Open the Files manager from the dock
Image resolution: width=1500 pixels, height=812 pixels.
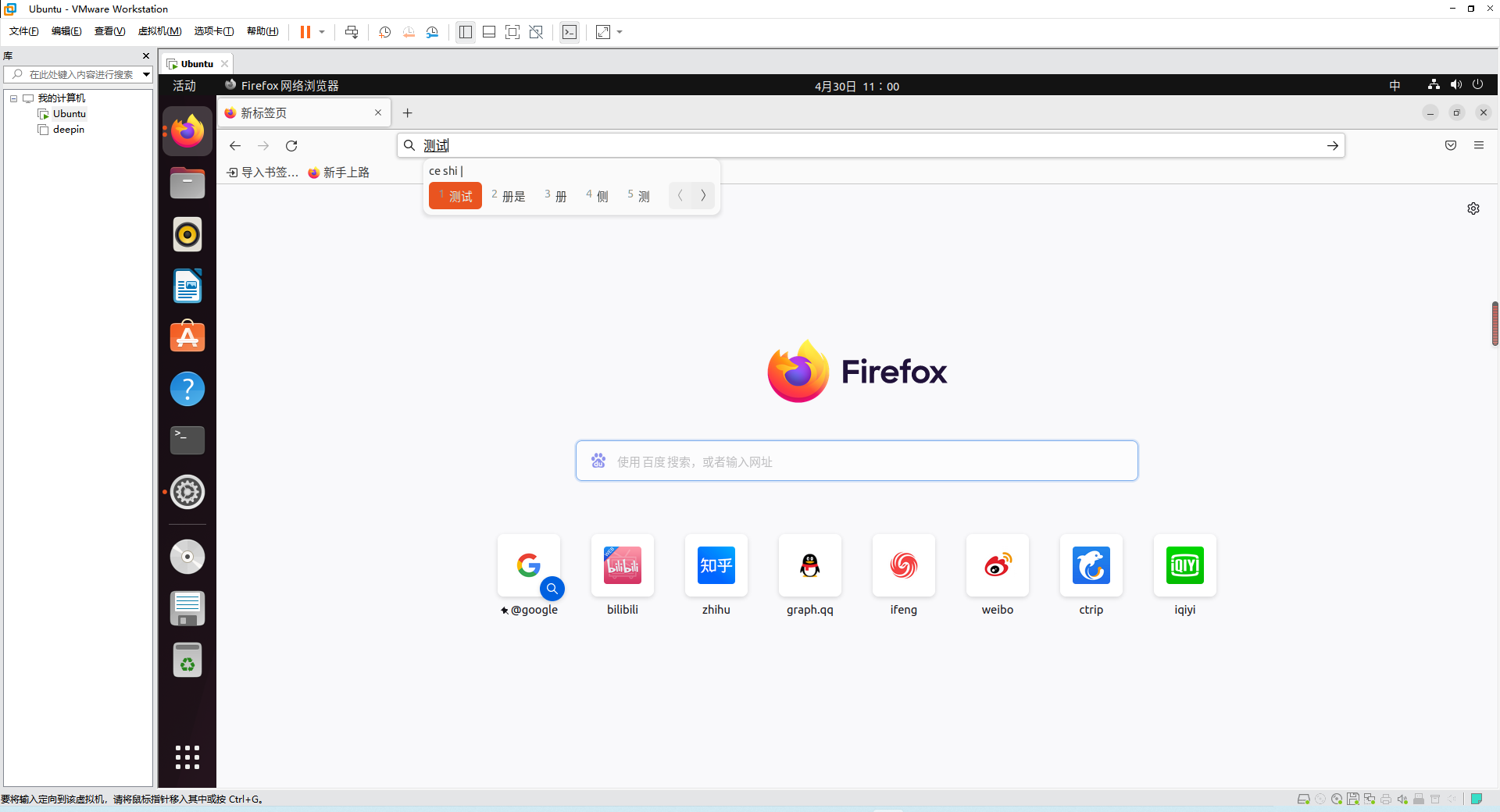[x=187, y=183]
